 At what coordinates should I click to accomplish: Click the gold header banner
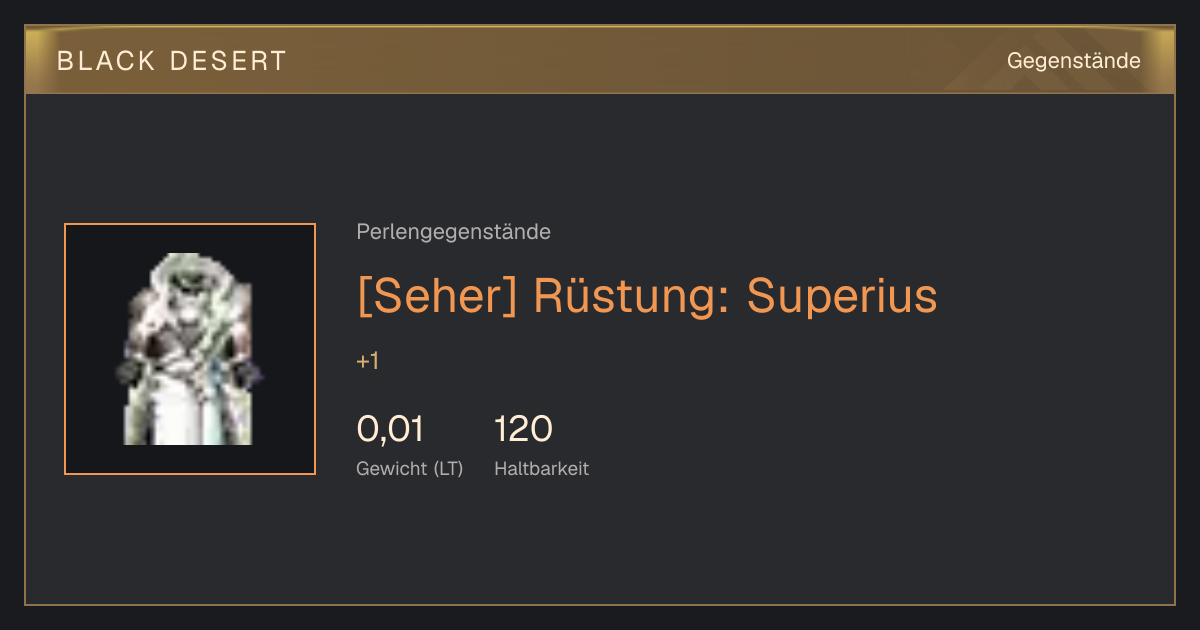click(600, 60)
